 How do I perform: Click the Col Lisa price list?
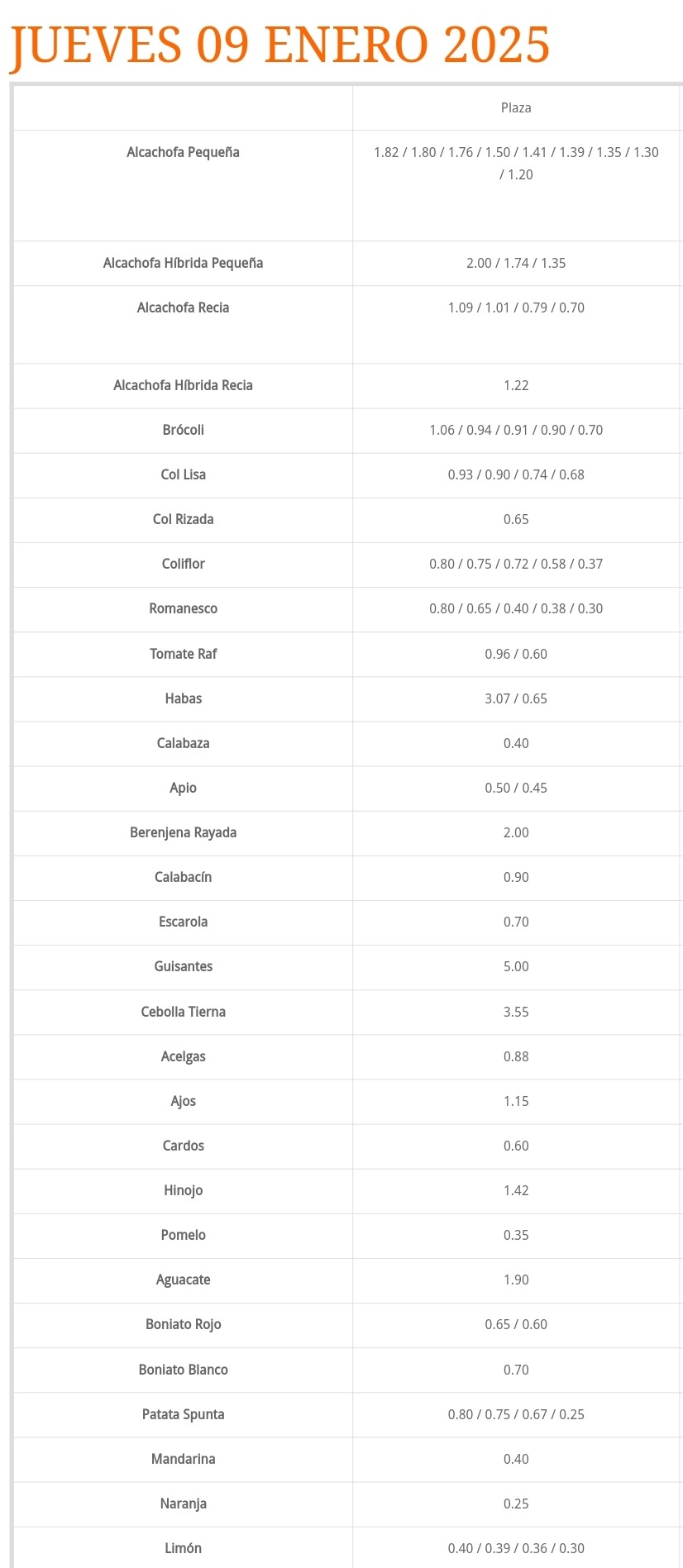tap(516, 475)
